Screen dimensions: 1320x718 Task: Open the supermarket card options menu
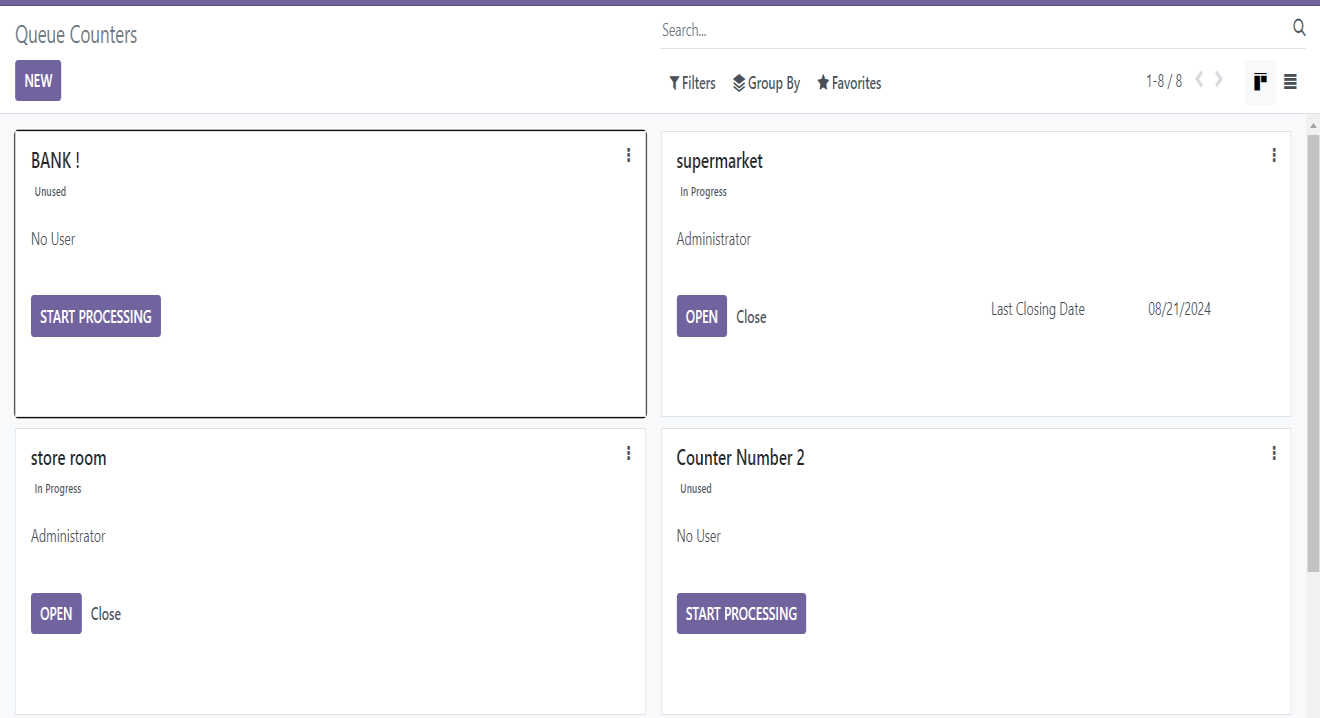pos(1273,155)
